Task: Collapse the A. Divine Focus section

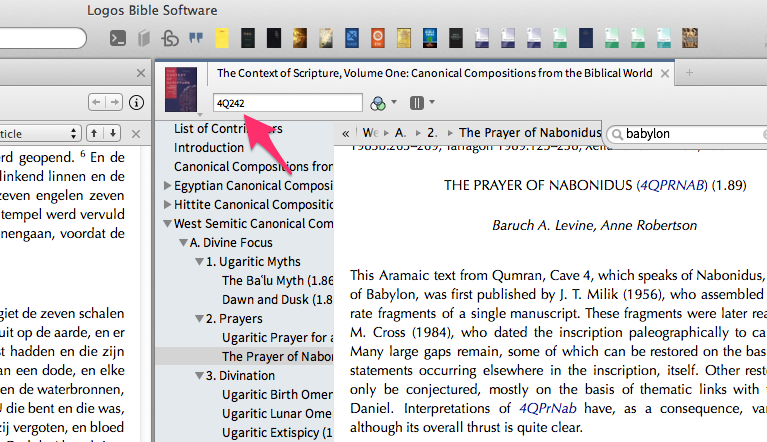Action: click(x=183, y=243)
